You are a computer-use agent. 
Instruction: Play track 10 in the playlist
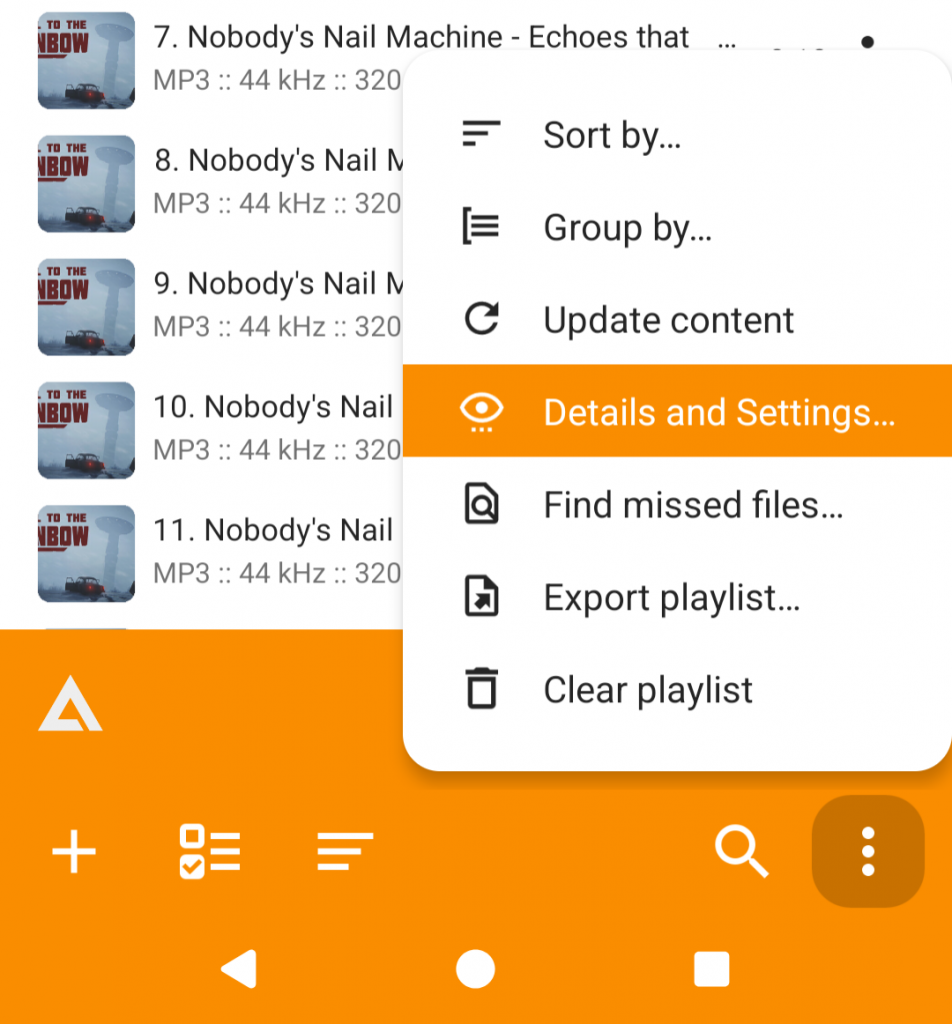point(270,428)
